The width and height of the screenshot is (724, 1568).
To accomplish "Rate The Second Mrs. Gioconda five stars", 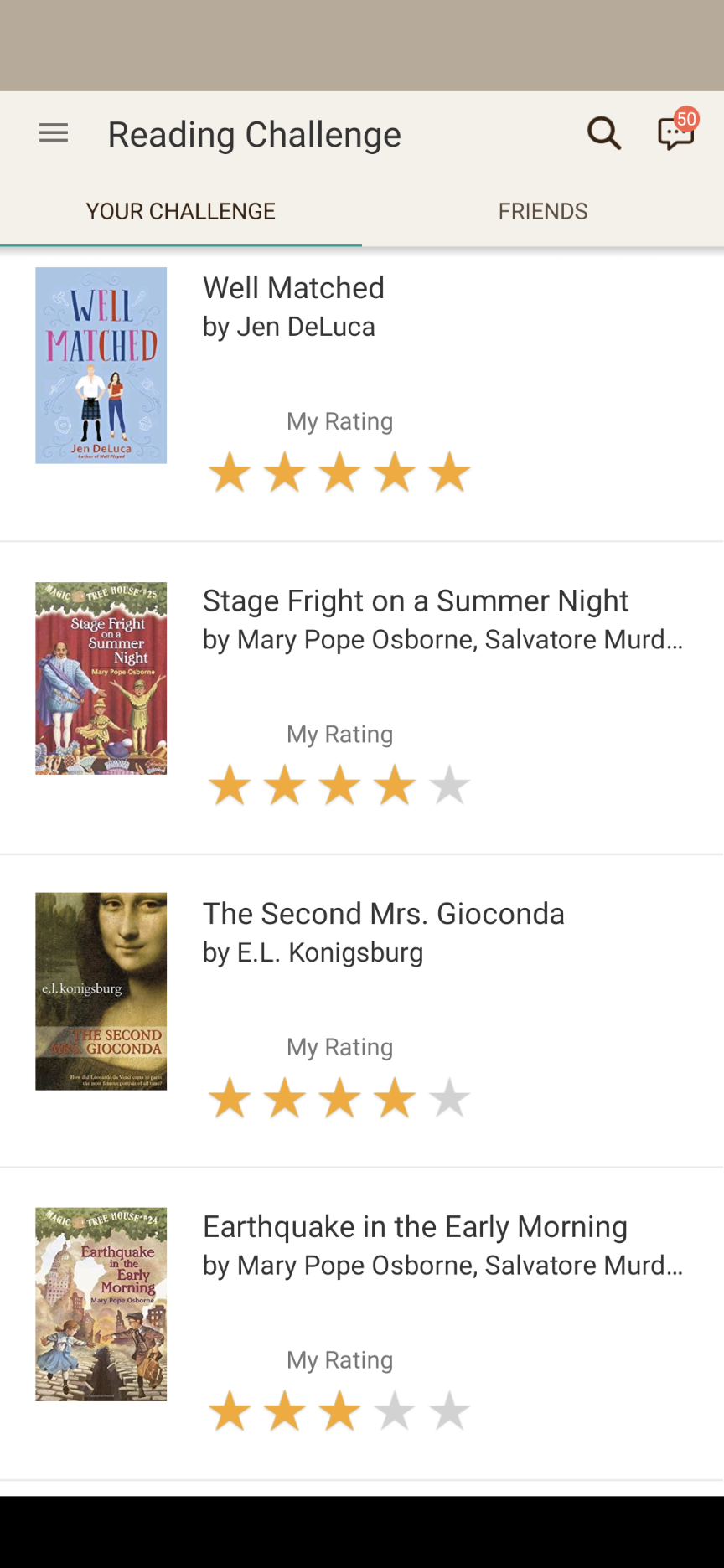I will (x=450, y=1098).
